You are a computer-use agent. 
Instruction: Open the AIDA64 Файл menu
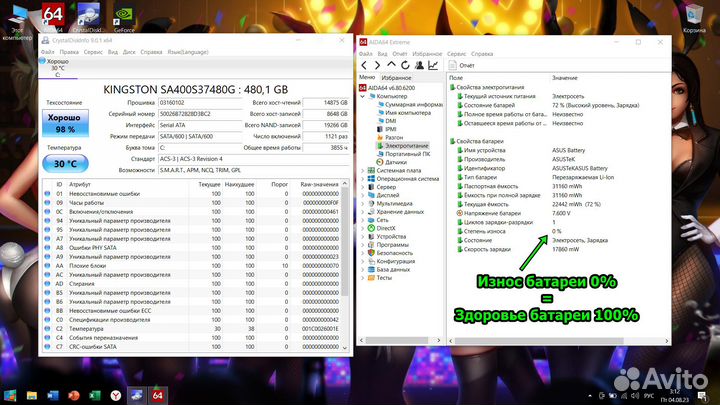366,54
